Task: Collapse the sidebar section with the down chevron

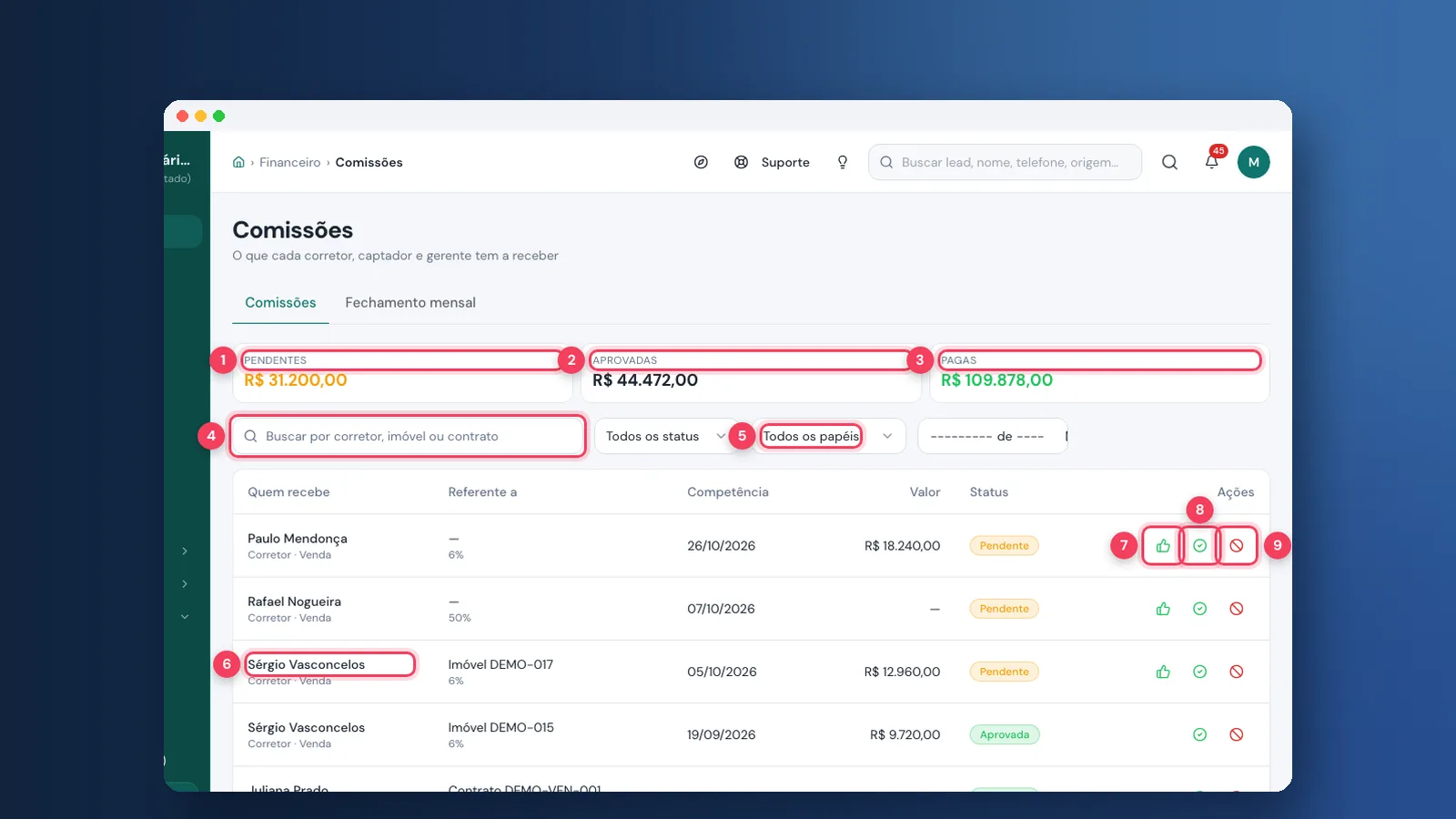Action: coord(185,617)
